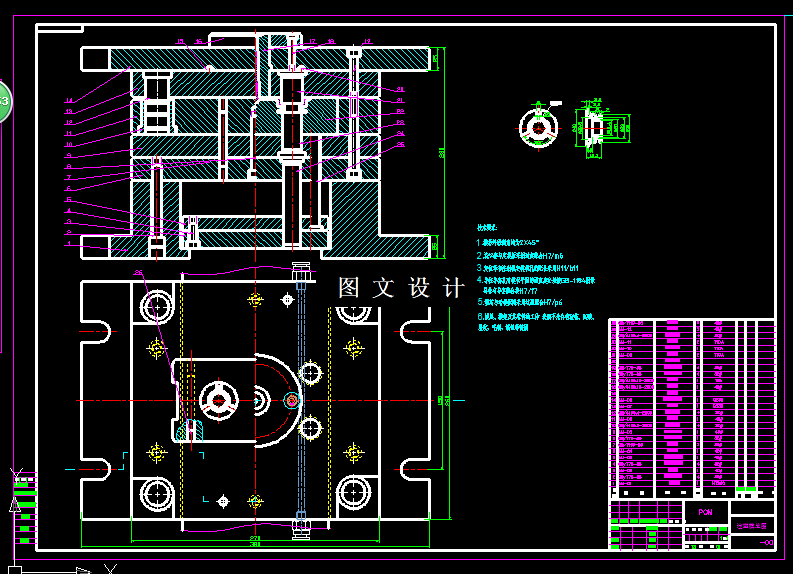793x574 pixels.
Task: Select part callout number 9 in section view
Action: pyautogui.click(x=69, y=155)
